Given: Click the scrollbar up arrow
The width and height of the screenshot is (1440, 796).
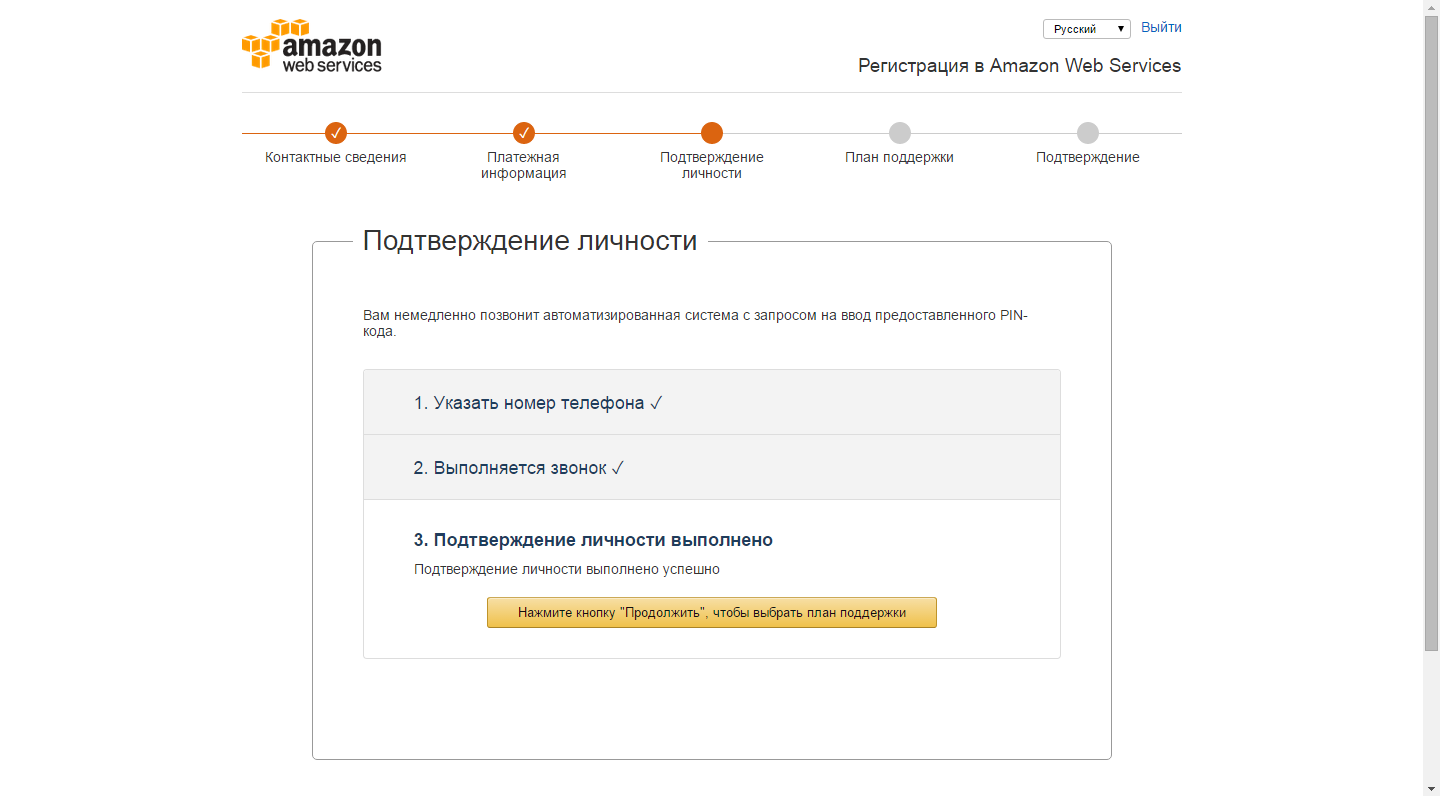Looking at the screenshot, I should coord(1431,7).
